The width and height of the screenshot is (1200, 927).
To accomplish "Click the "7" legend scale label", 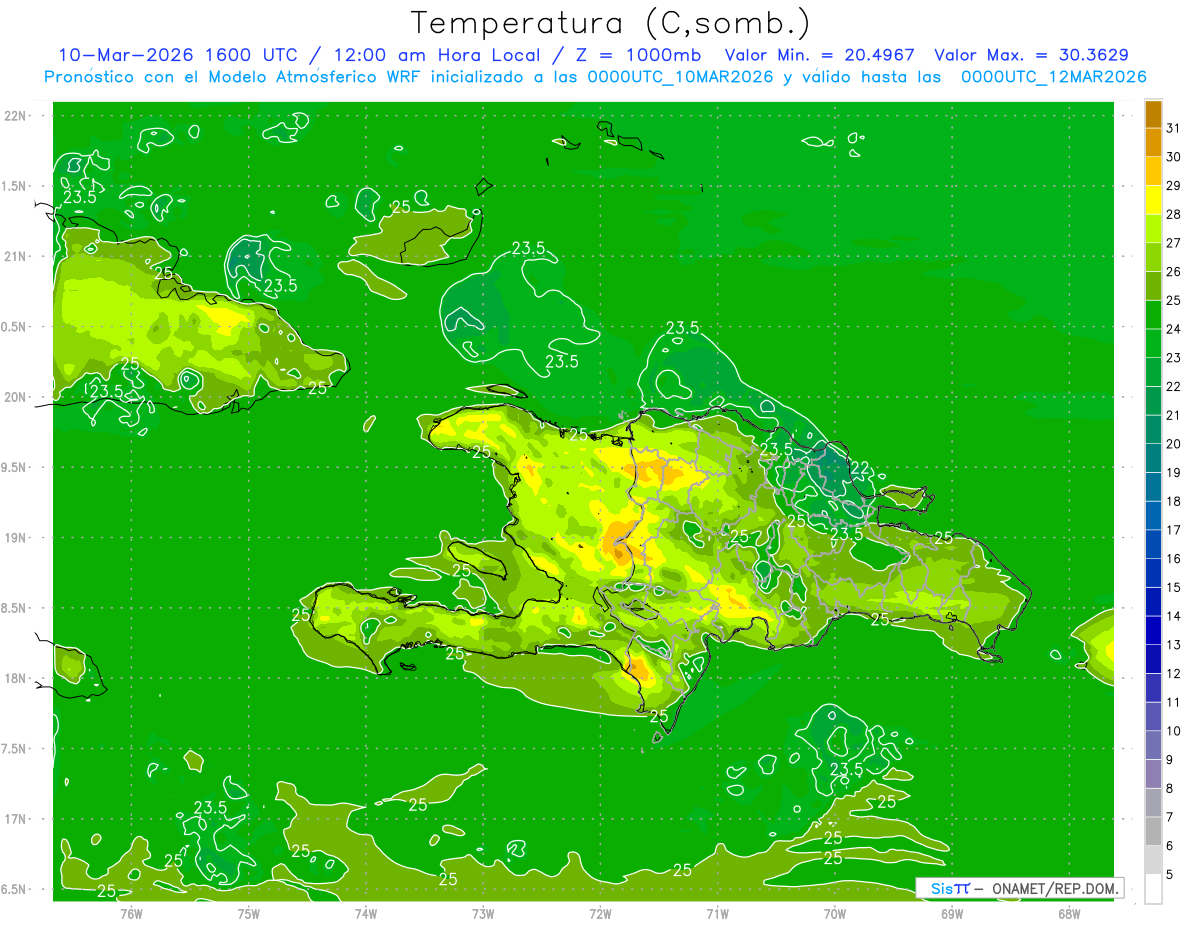I will click(1171, 817).
